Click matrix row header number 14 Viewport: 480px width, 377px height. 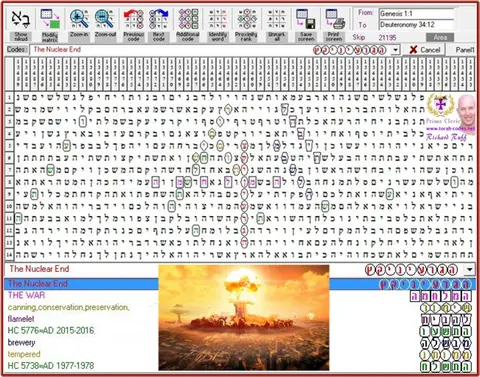9,255
